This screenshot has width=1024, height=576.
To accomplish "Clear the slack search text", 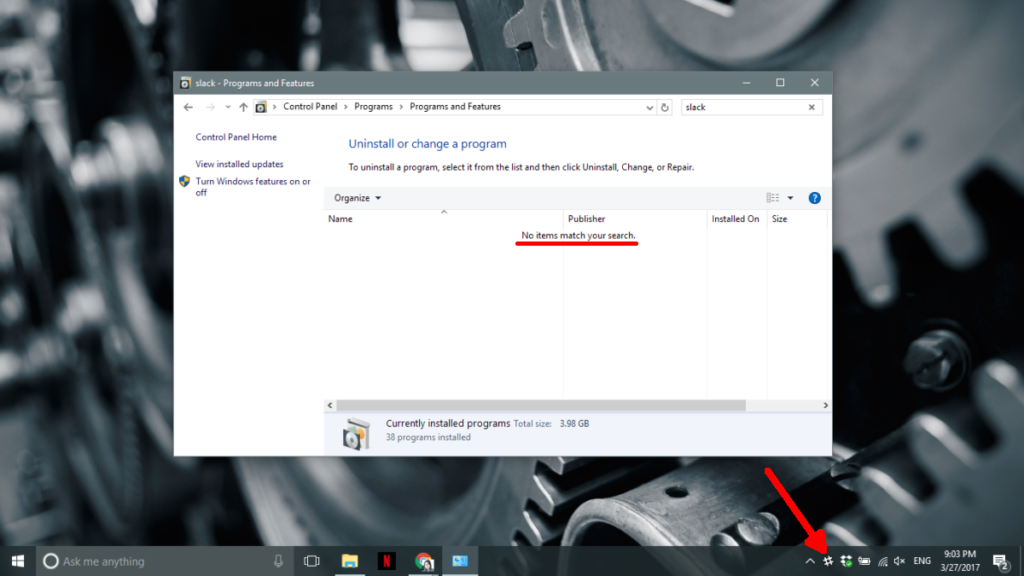I will [x=812, y=107].
